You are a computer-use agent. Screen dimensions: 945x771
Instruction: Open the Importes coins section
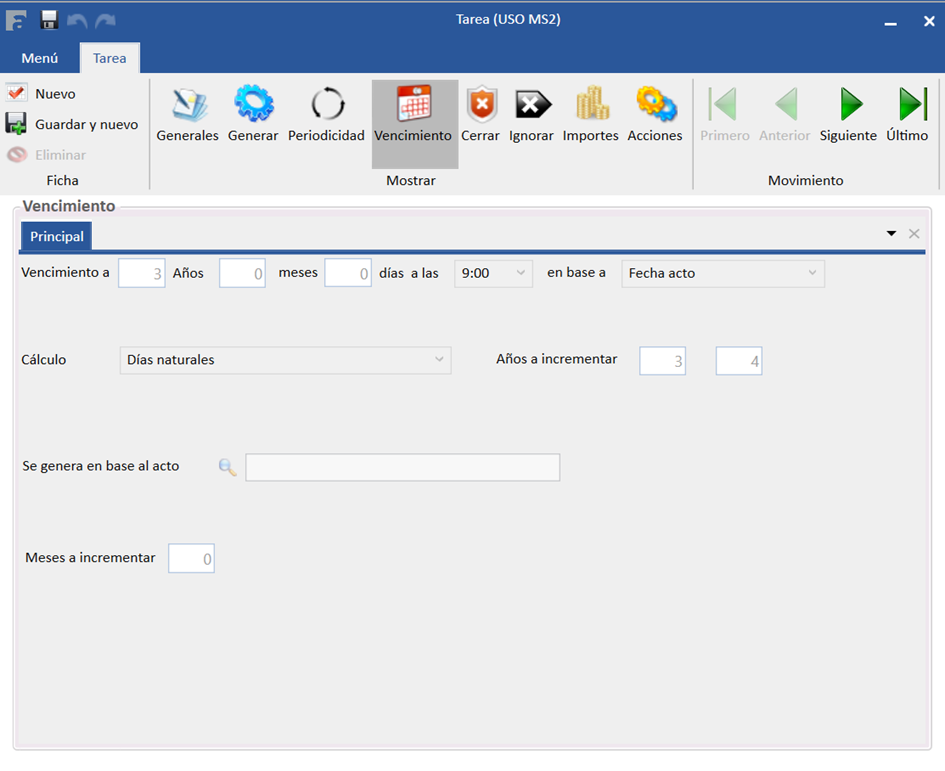[591, 115]
